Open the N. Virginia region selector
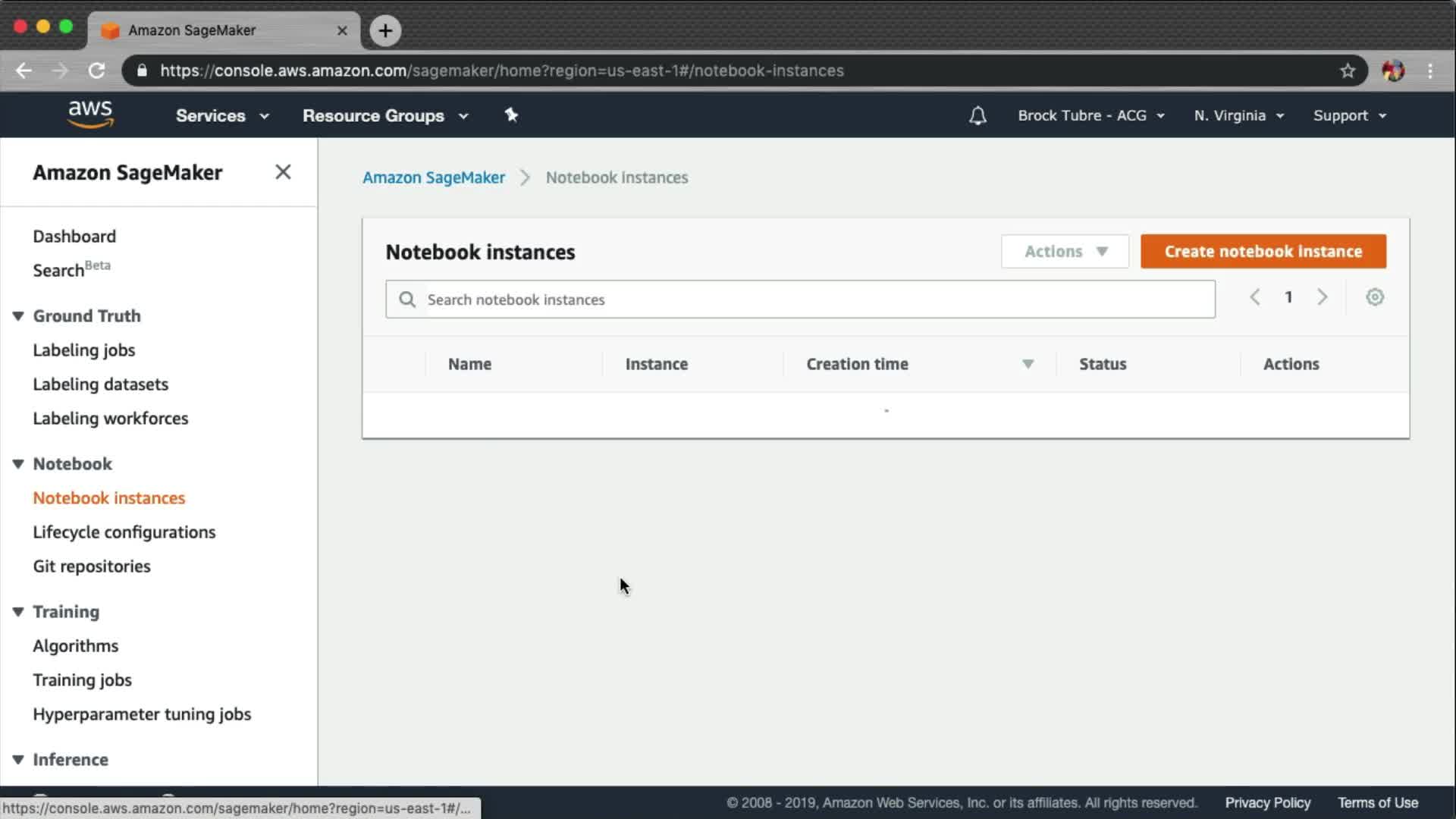 pos(1238,116)
